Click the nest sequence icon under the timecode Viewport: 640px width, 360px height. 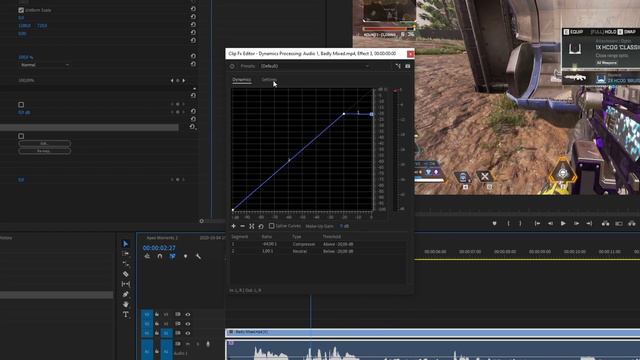point(147,256)
